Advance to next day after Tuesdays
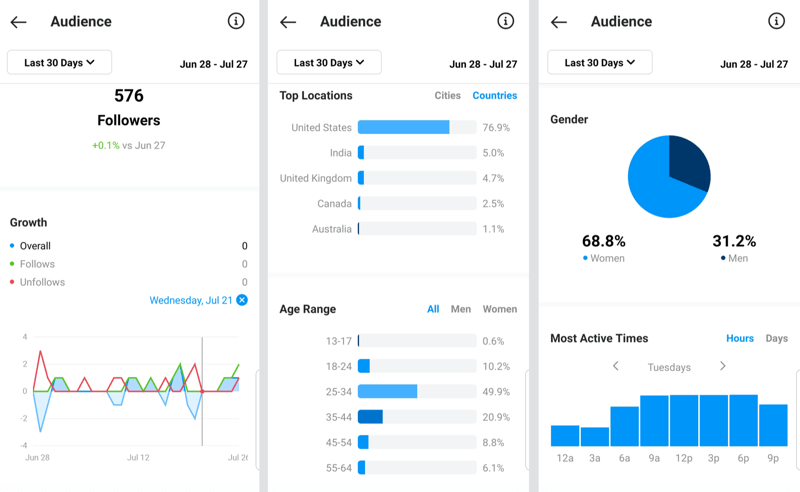Screen dimensions: 800x492 723,367
